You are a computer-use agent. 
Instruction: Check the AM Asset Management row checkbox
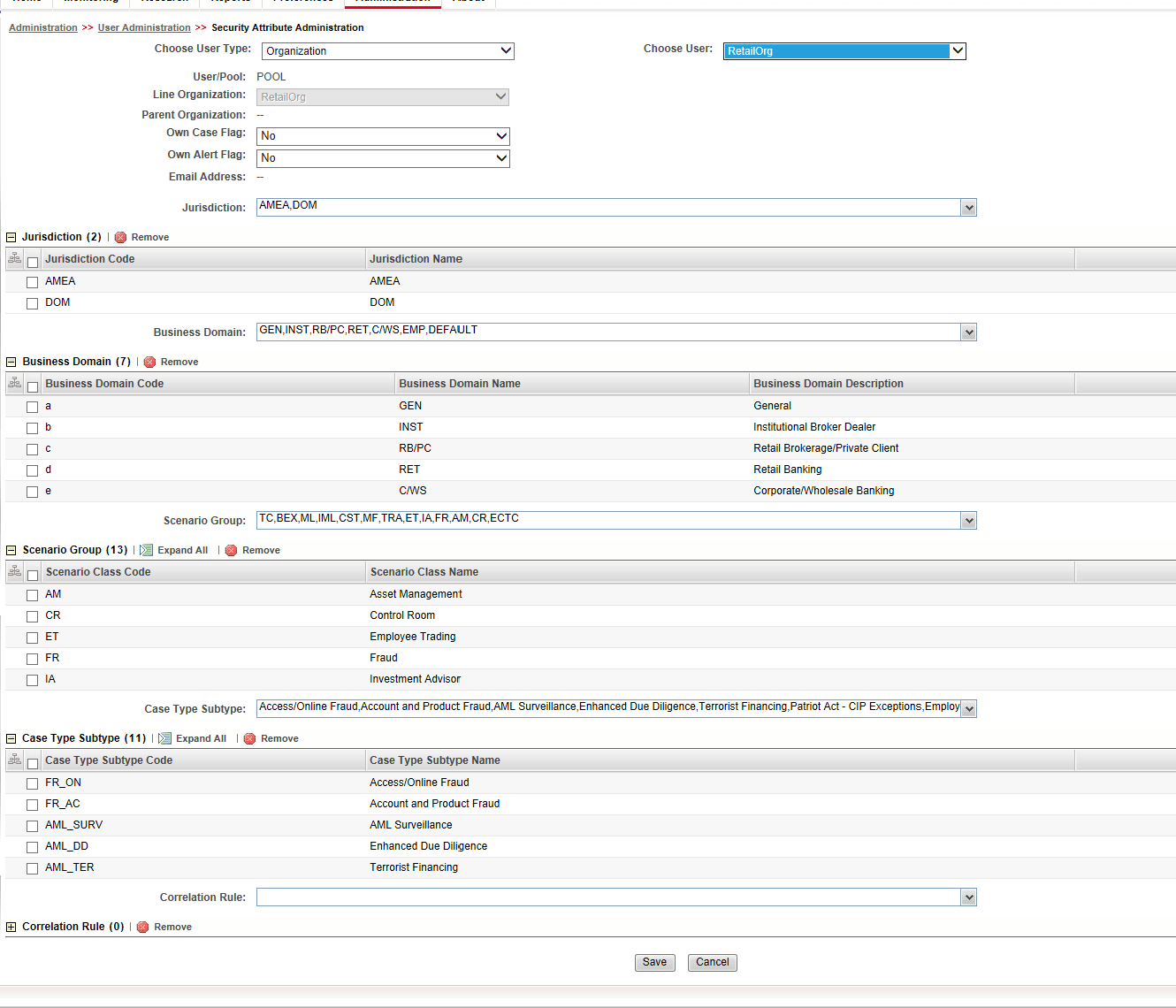tap(33, 595)
